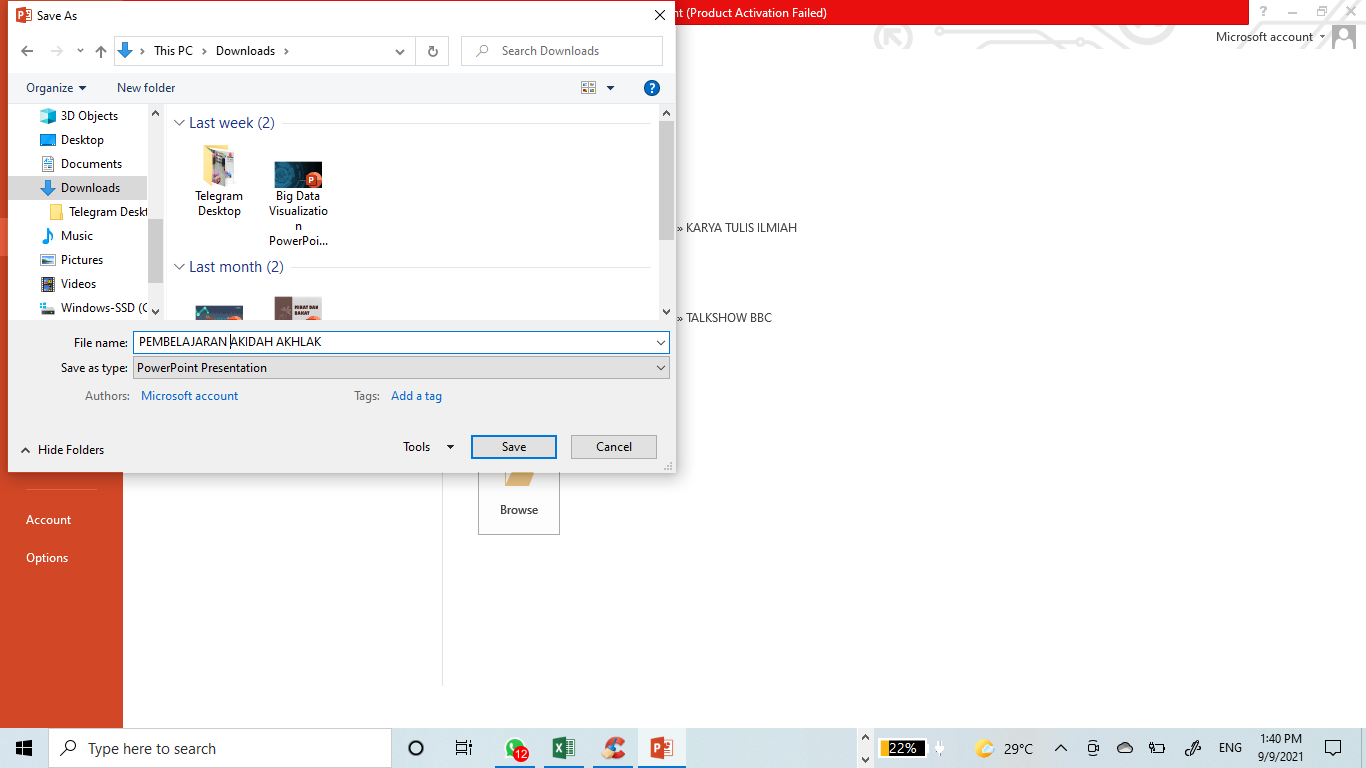Click the Task View taskbar icon
Viewport: 1366px width, 768px height.
(464, 748)
